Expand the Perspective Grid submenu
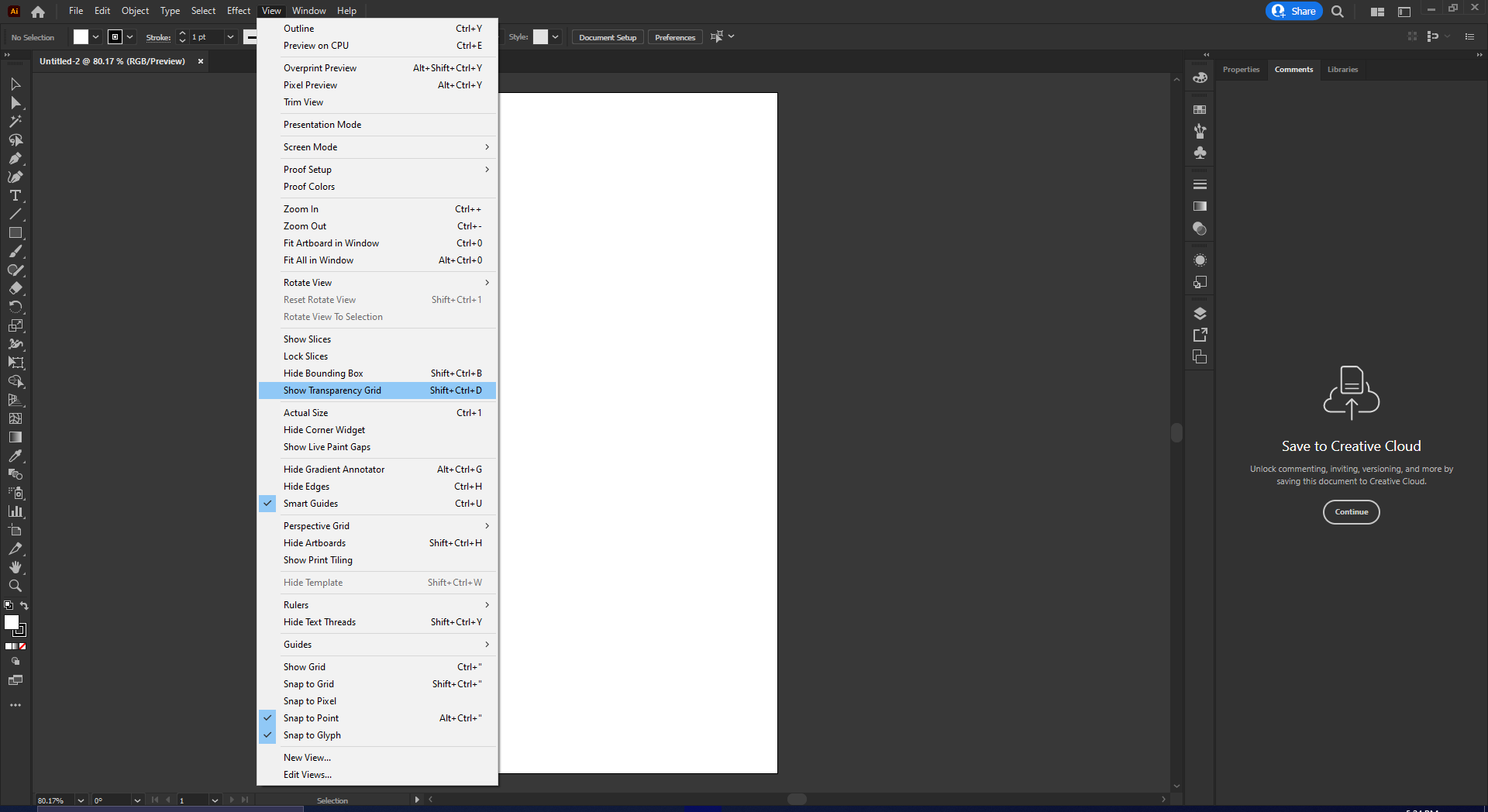Screen dimensions: 1488x812 [377, 526]
